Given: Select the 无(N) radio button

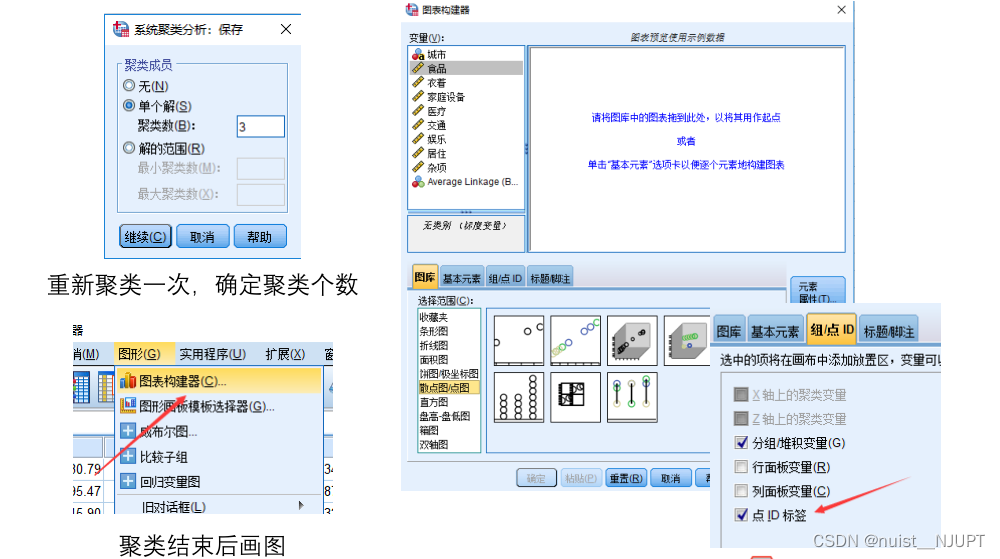Looking at the screenshot, I should (x=129, y=85).
